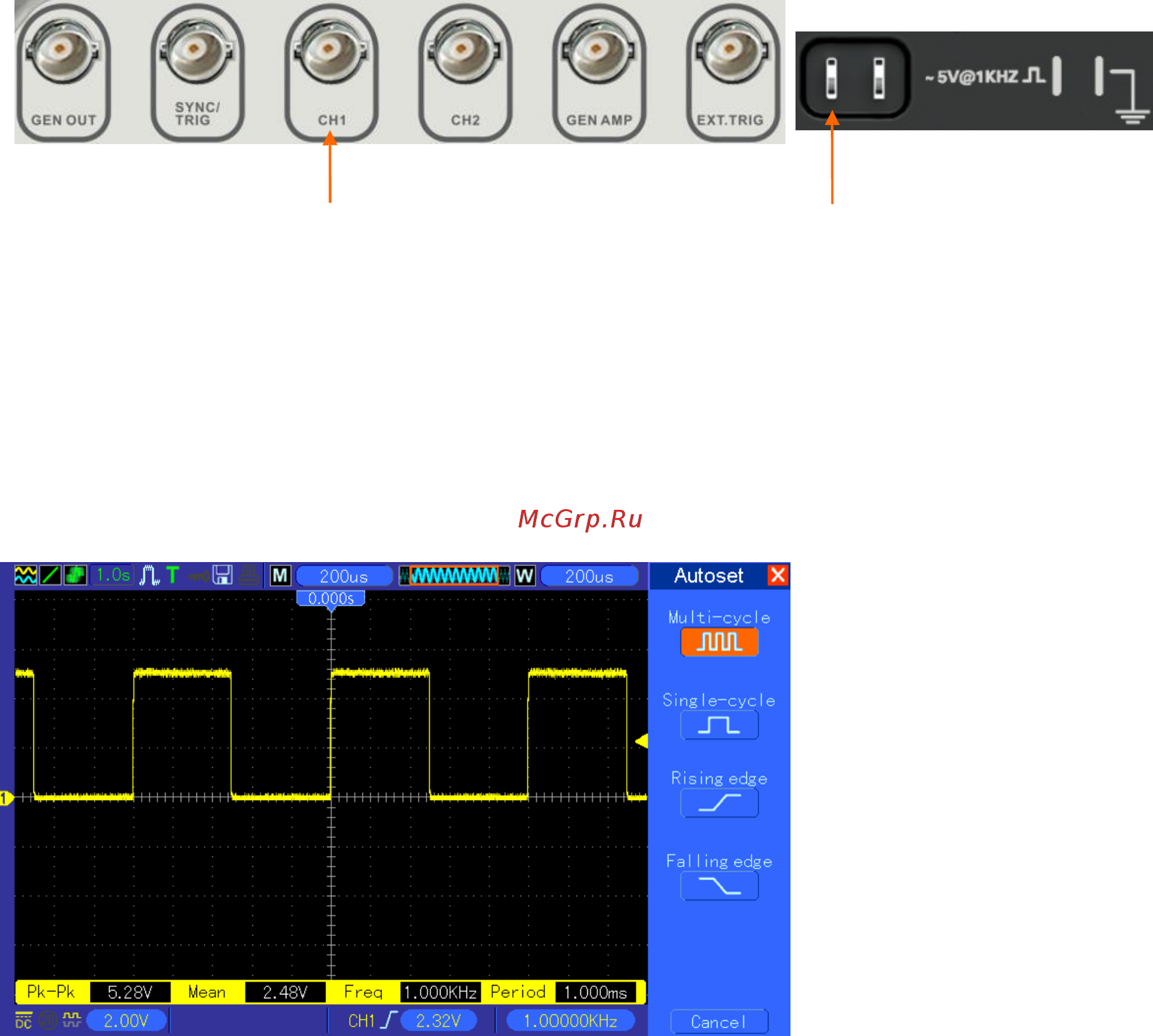Click the main timebase 200us value
Viewport: 1153px width, 1036px height.
point(344,576)
